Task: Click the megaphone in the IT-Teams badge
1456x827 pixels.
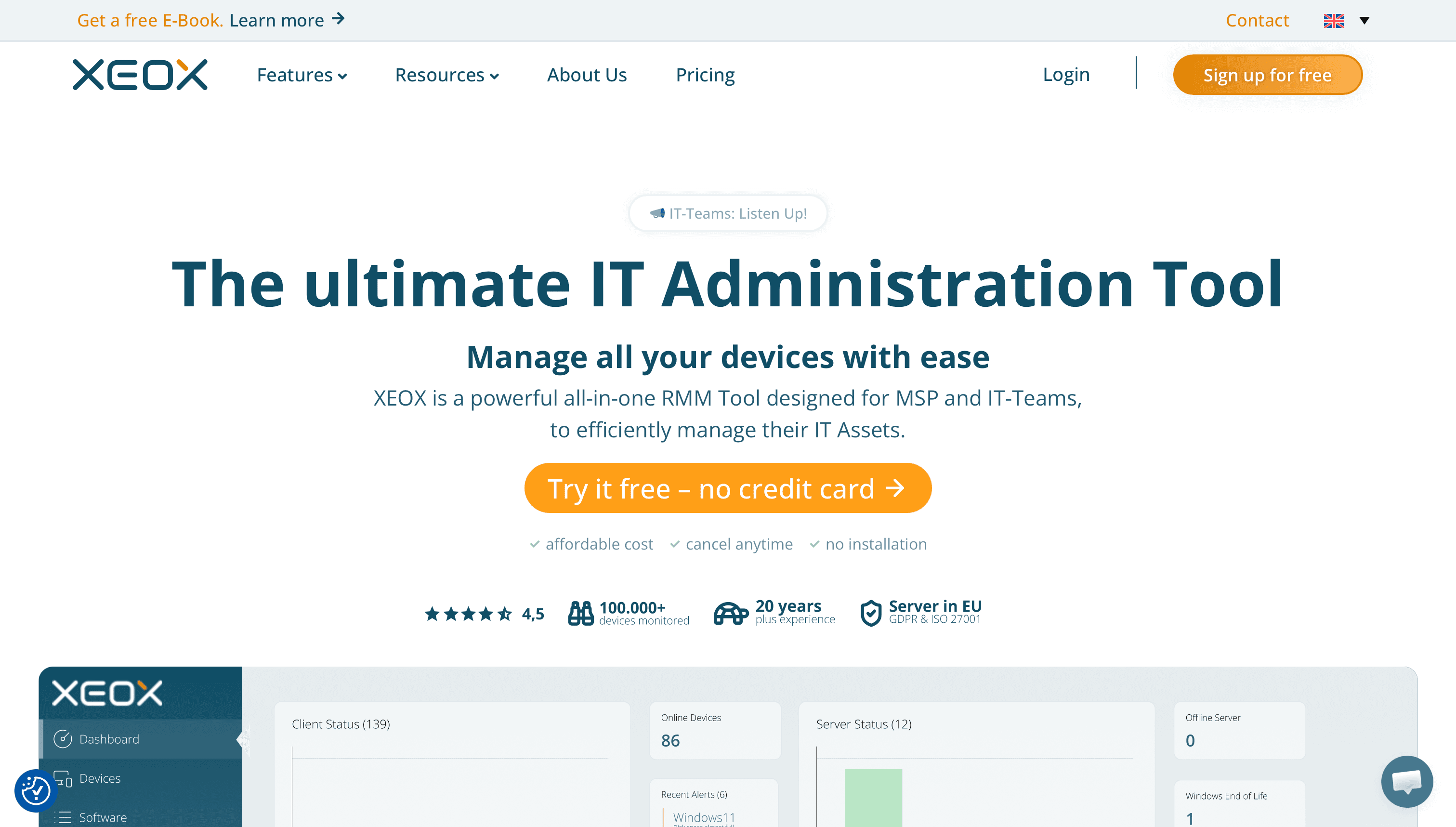Action: click(x=657, y=213)
